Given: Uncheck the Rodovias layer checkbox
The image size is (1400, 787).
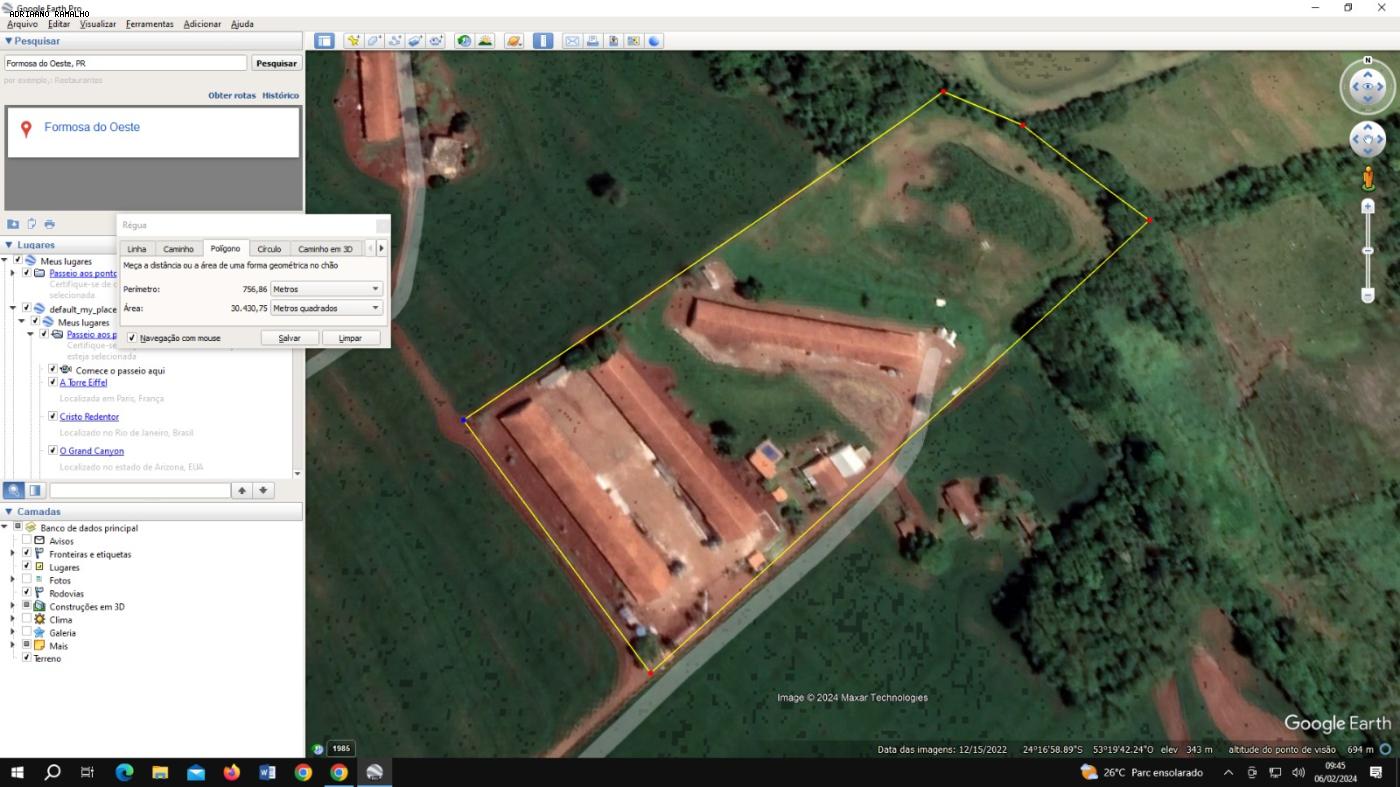Looking at the screenshot, I should click(x=27, y=592).
